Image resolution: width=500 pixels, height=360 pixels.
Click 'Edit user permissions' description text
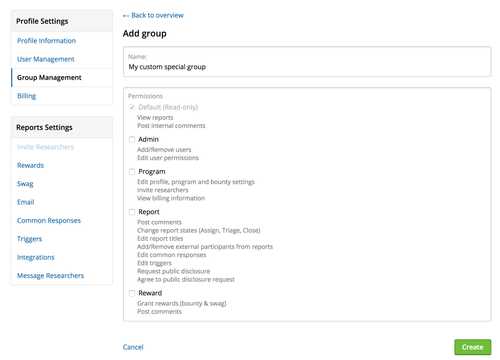[168, 158]
